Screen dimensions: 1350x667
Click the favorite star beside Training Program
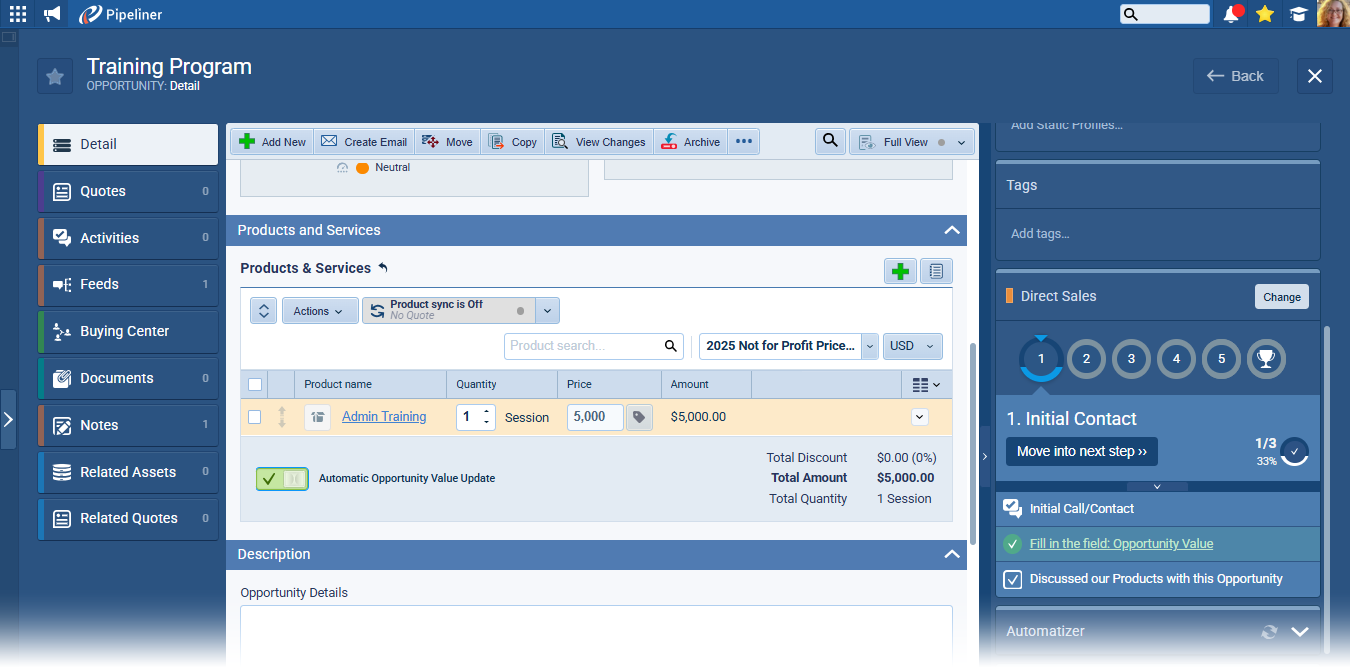55,76
